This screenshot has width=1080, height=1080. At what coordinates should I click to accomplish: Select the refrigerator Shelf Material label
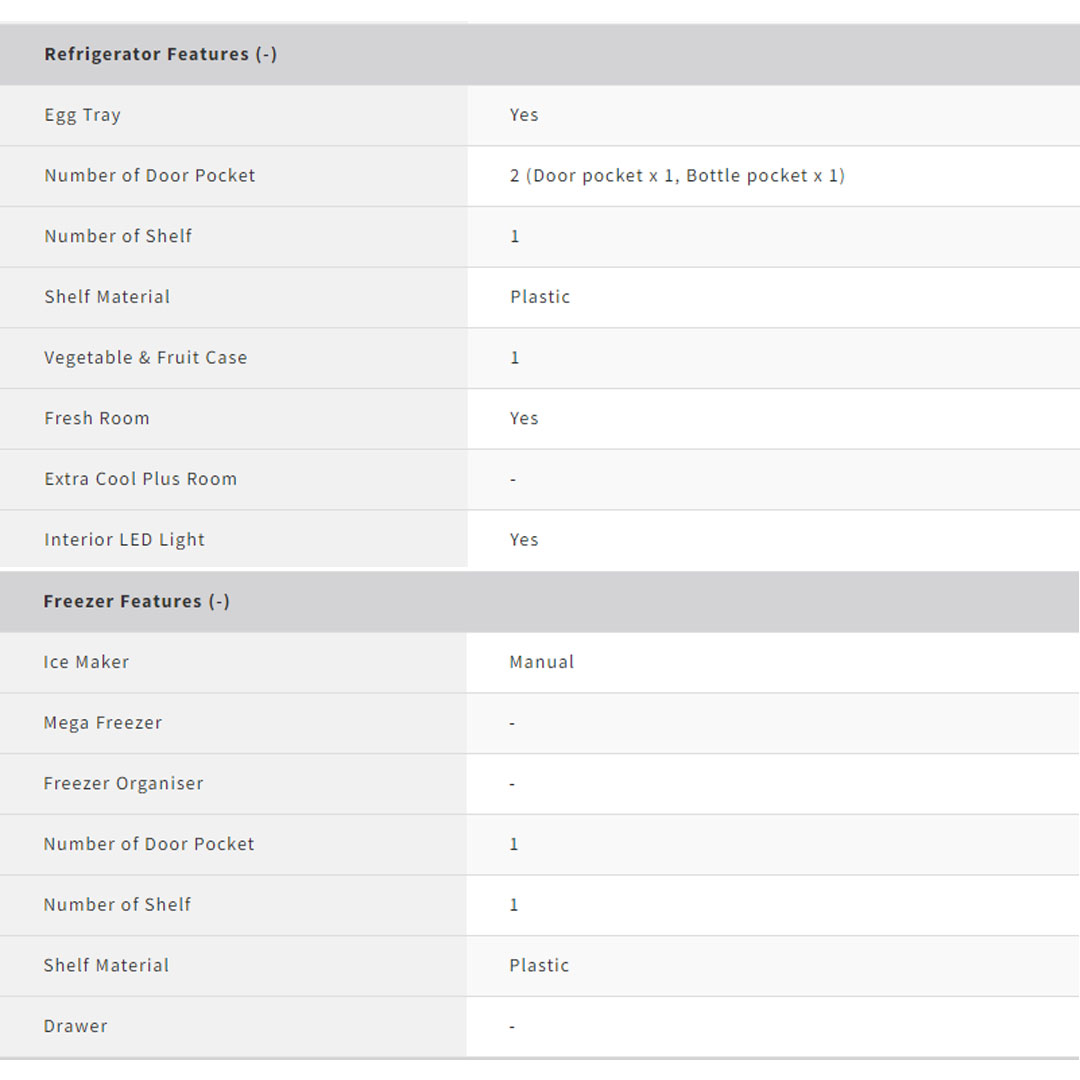107,297
